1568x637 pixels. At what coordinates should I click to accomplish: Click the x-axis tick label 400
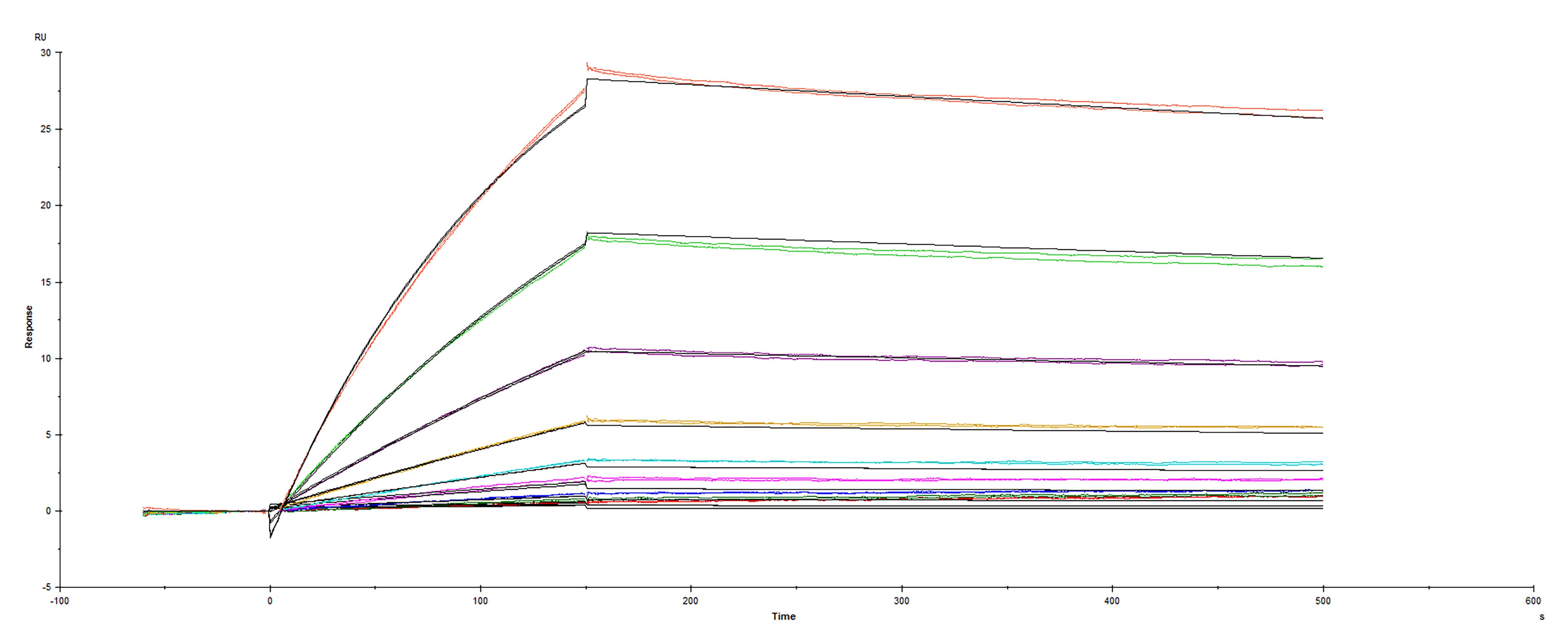(x=1112, y=601)
